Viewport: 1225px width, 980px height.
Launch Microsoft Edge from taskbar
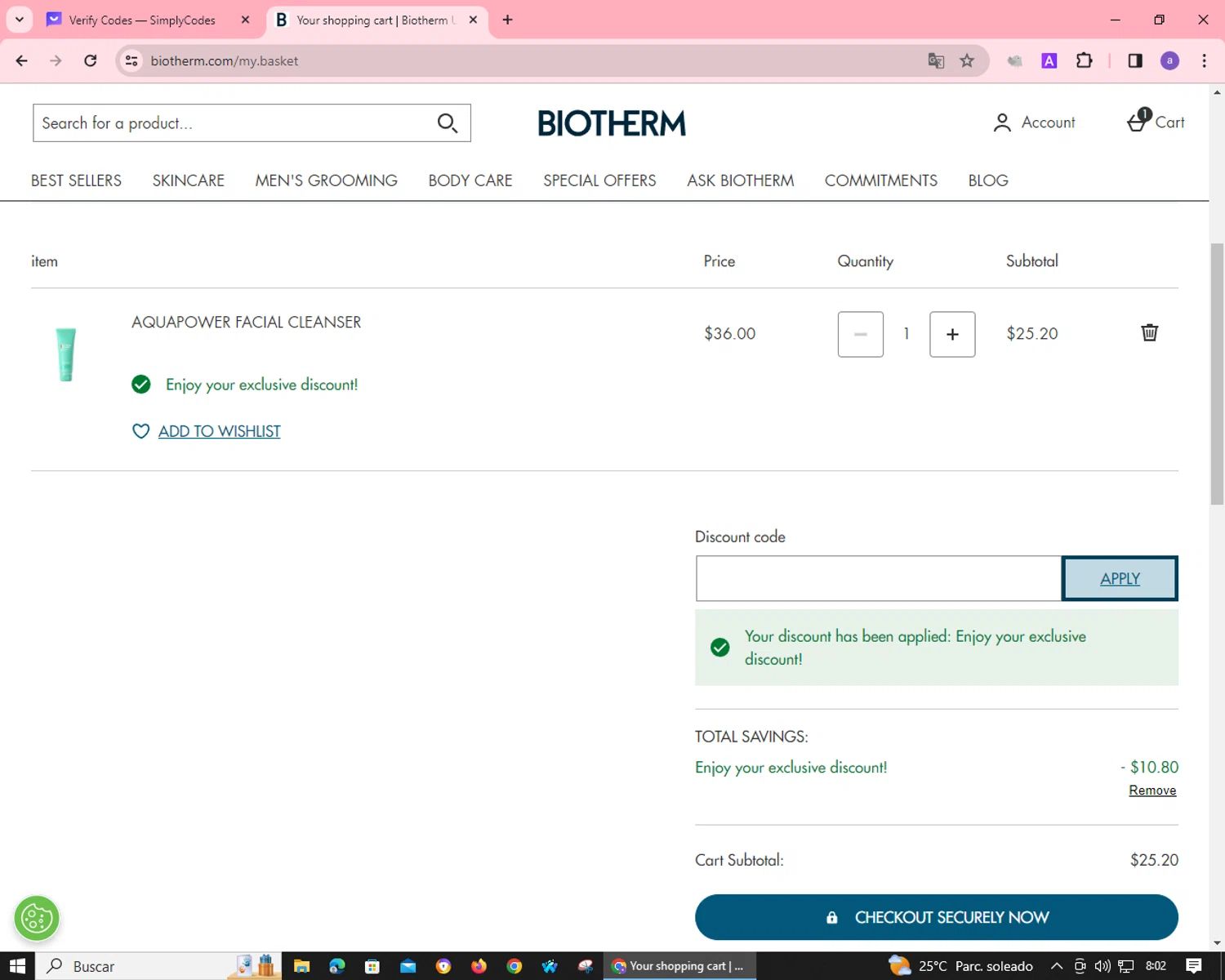[336, 966]
